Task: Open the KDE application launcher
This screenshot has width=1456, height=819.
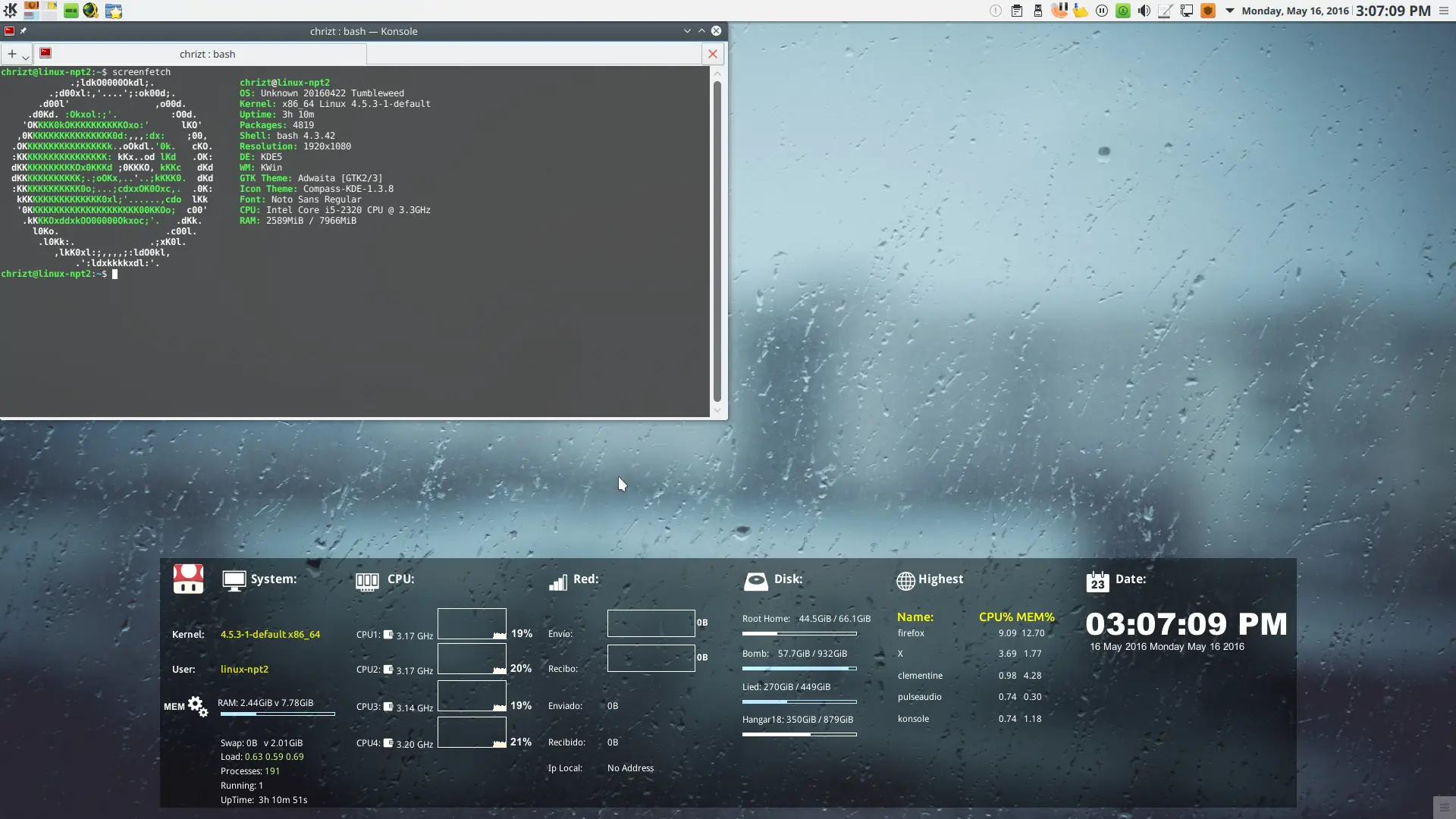Action: (11, 11)
